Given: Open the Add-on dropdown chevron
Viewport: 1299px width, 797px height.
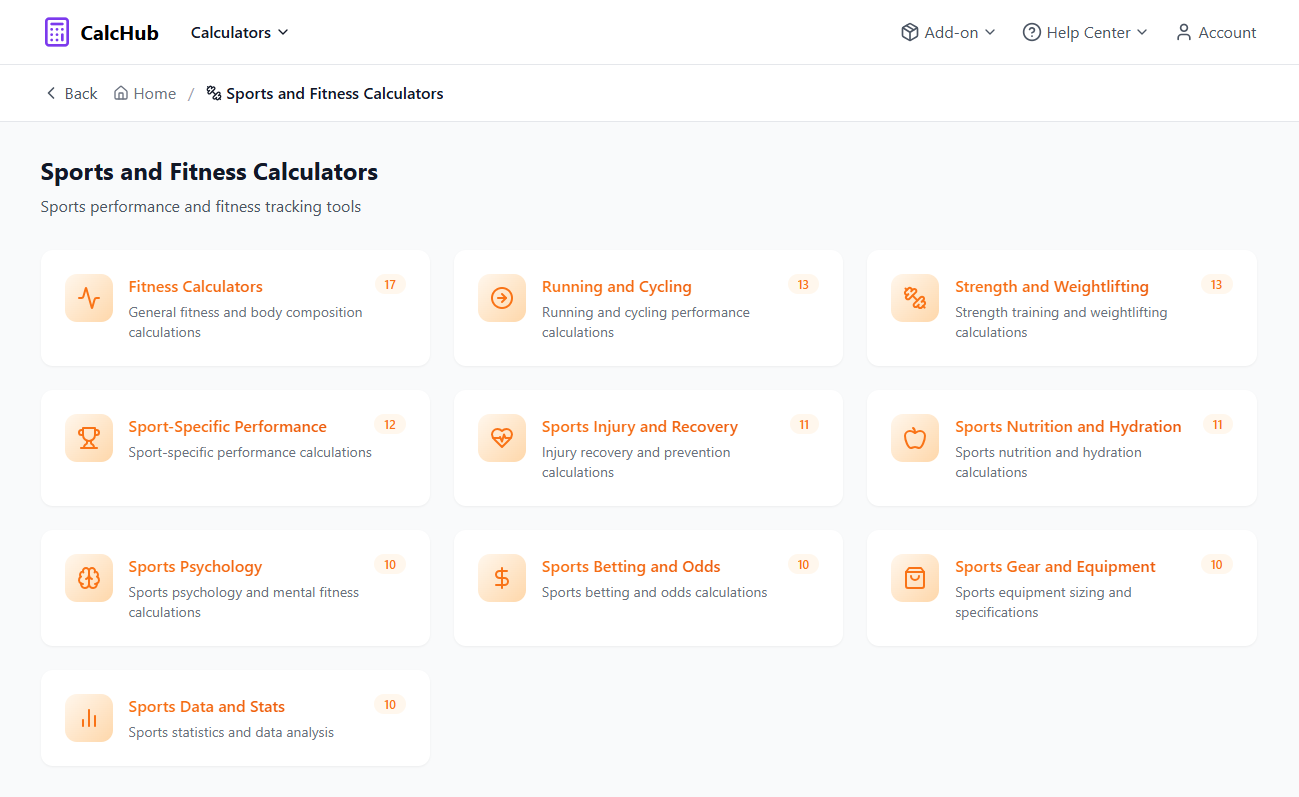Looking at the screenshot, I should coord(990,32).
